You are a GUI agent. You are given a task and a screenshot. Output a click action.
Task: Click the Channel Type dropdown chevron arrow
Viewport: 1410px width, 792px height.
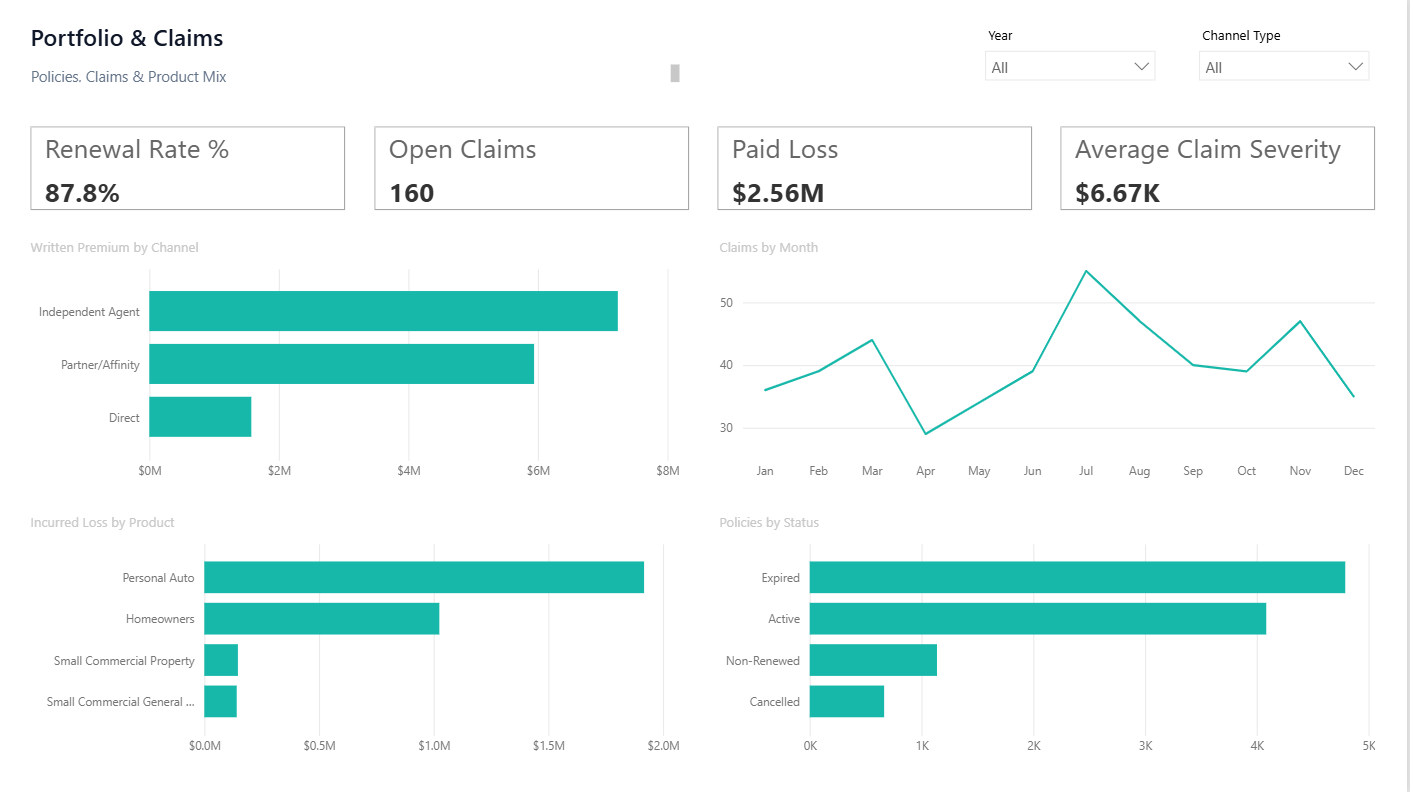pyautogui.click(x=1355, y=67)
